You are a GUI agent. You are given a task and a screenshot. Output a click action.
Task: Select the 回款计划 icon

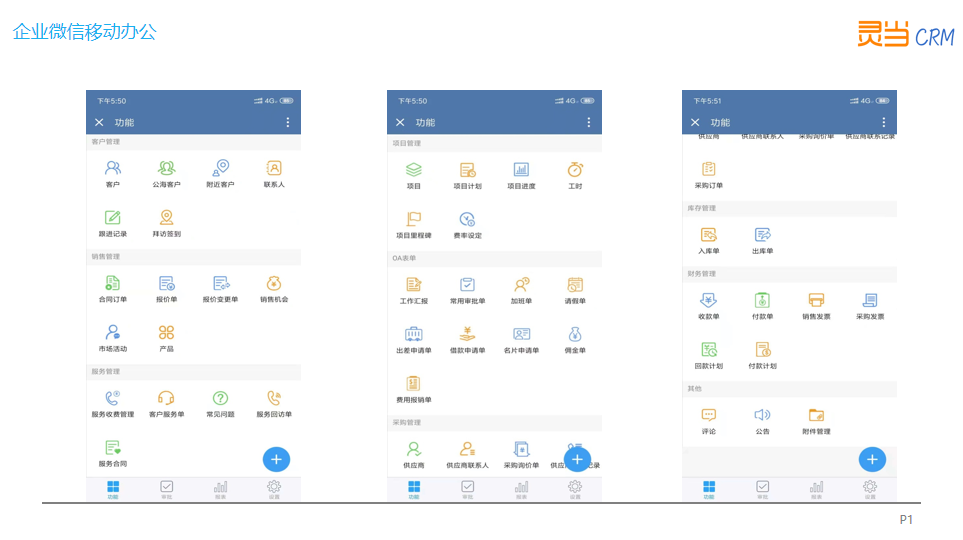[x=709, y=350]
